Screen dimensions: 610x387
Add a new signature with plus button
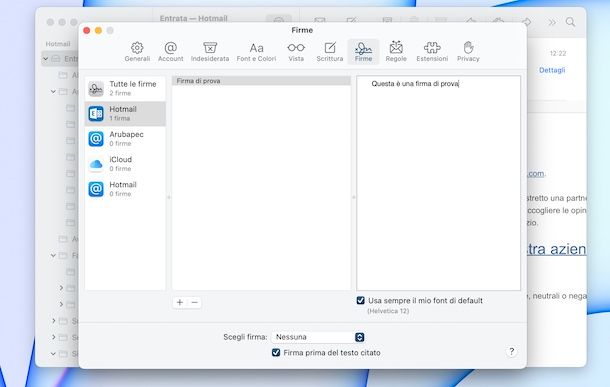180,302
